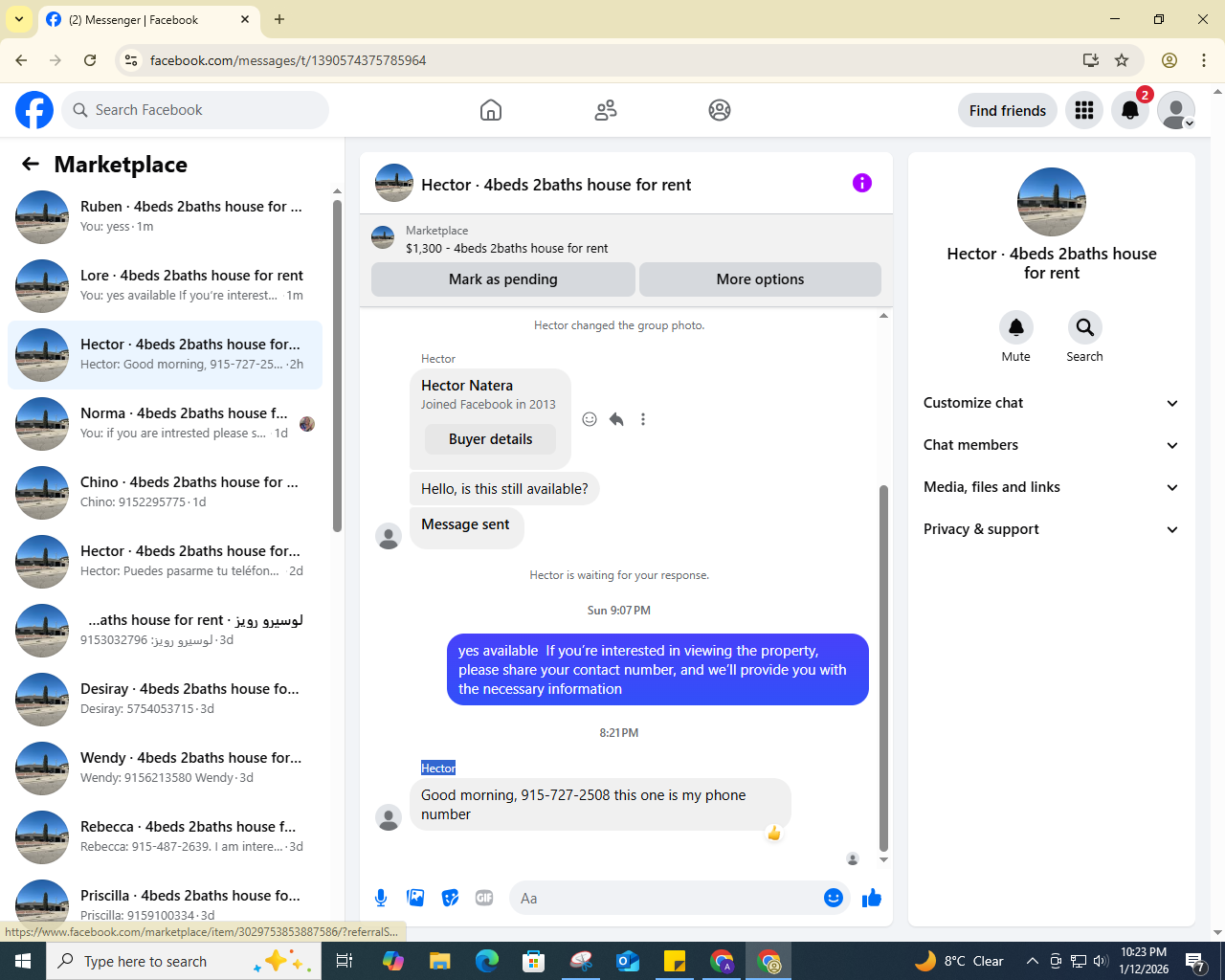View Buyer details for Hector Natera
Screen dimensions: 1225x980
pyautogui.click(x=490, y=439)
